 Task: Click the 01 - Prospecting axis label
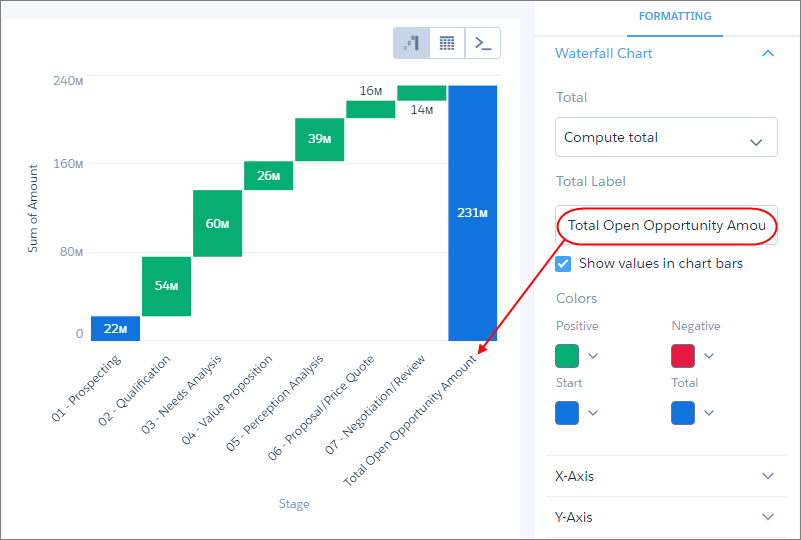pos(87,388)
